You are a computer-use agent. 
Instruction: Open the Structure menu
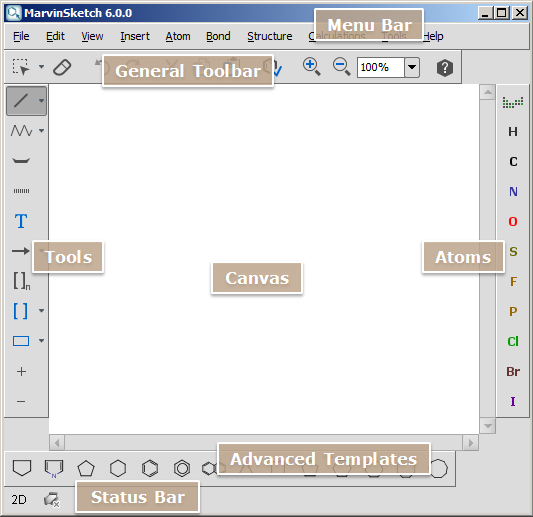point(270,36)
